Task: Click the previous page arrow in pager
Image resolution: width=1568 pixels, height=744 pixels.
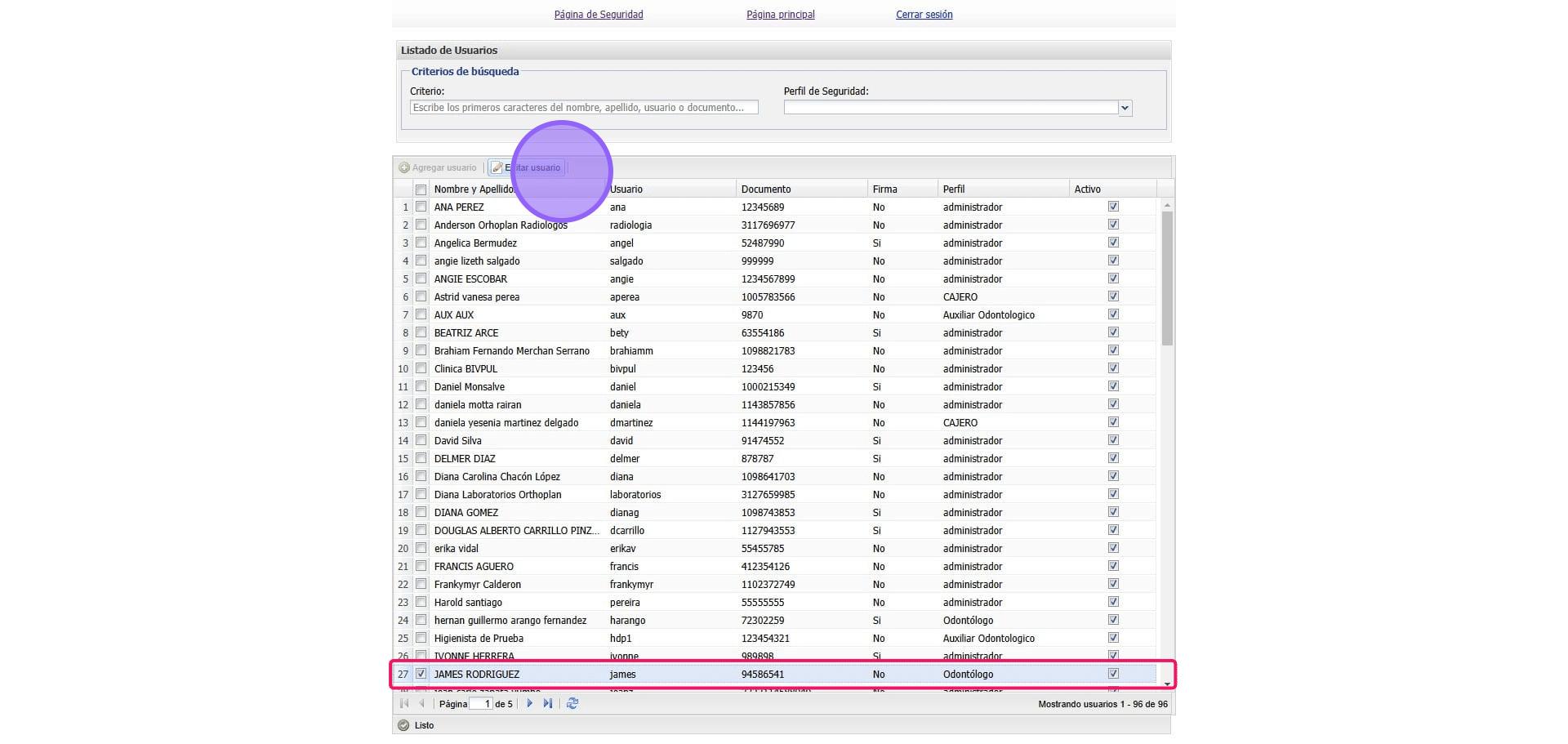Action: click(x=422, y=703)
